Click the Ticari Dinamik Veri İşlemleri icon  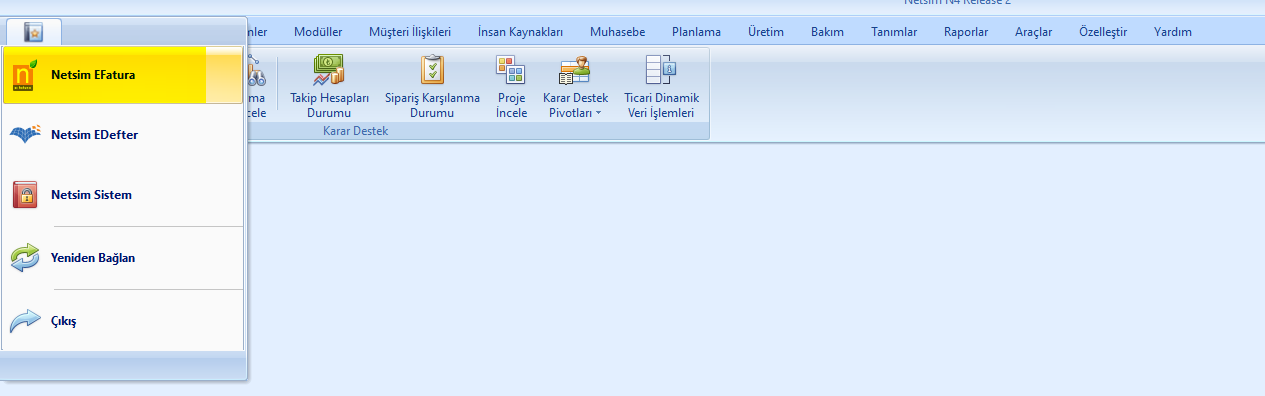pos(661,69)
